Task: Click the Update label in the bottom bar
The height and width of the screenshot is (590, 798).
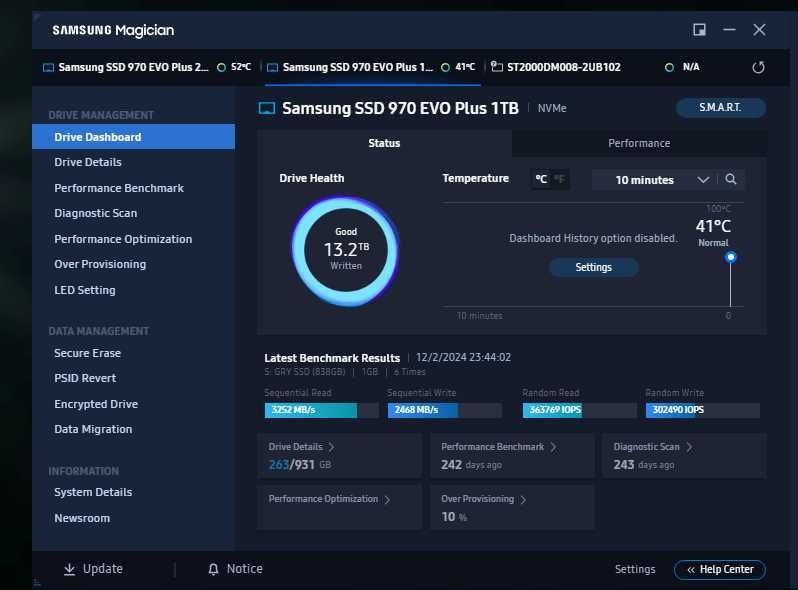Action: (103, 569)
